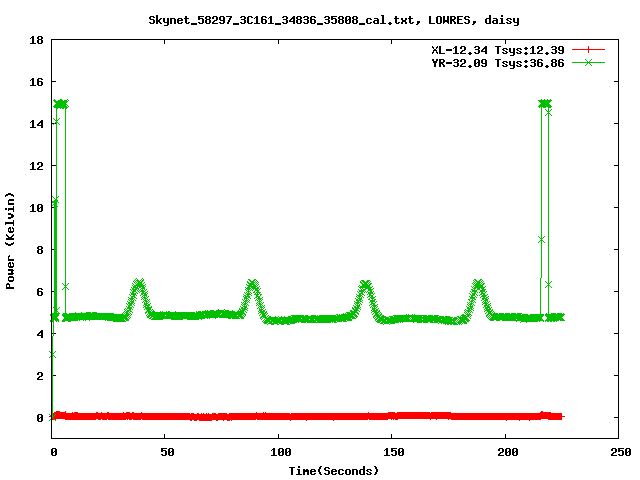Click the Power (Kelvin) y-axis label
Viewport: 640px width, 480px height.
[10, 241]
